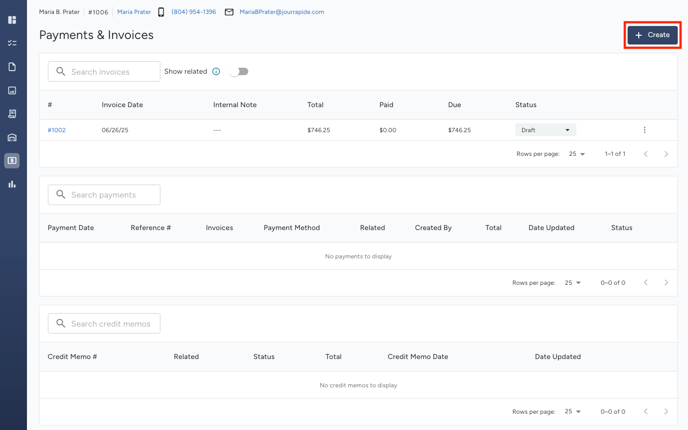688x430 pixels.
Task: Go to next page of payments table
Action: click(666, 283)
